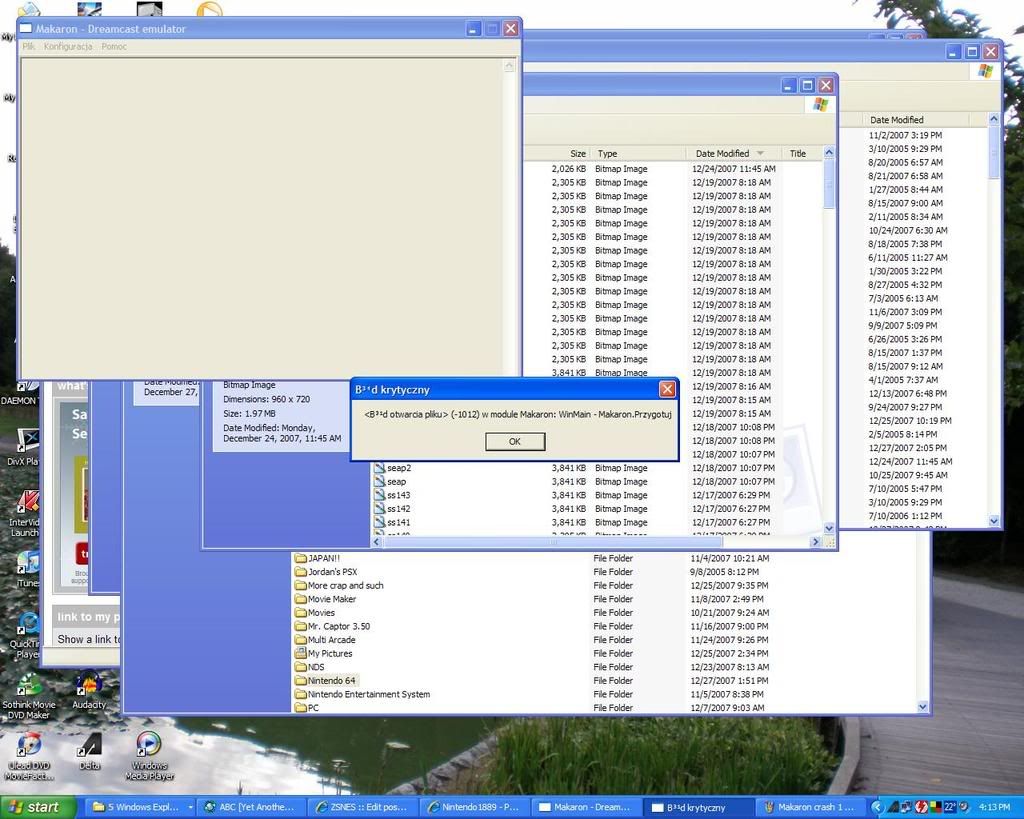Viewport: 1024px width, 819px height.
Task: Select the Nintendo 64 folder
Action: click(x=325, y=681)
